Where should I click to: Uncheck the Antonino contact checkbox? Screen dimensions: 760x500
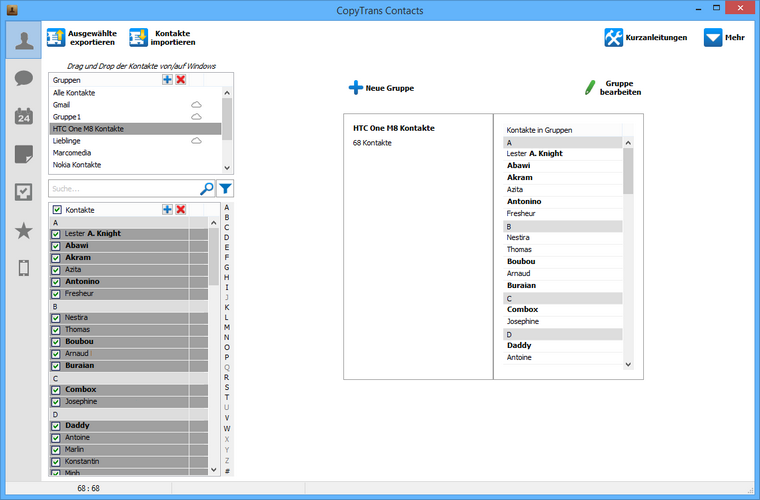56,282
